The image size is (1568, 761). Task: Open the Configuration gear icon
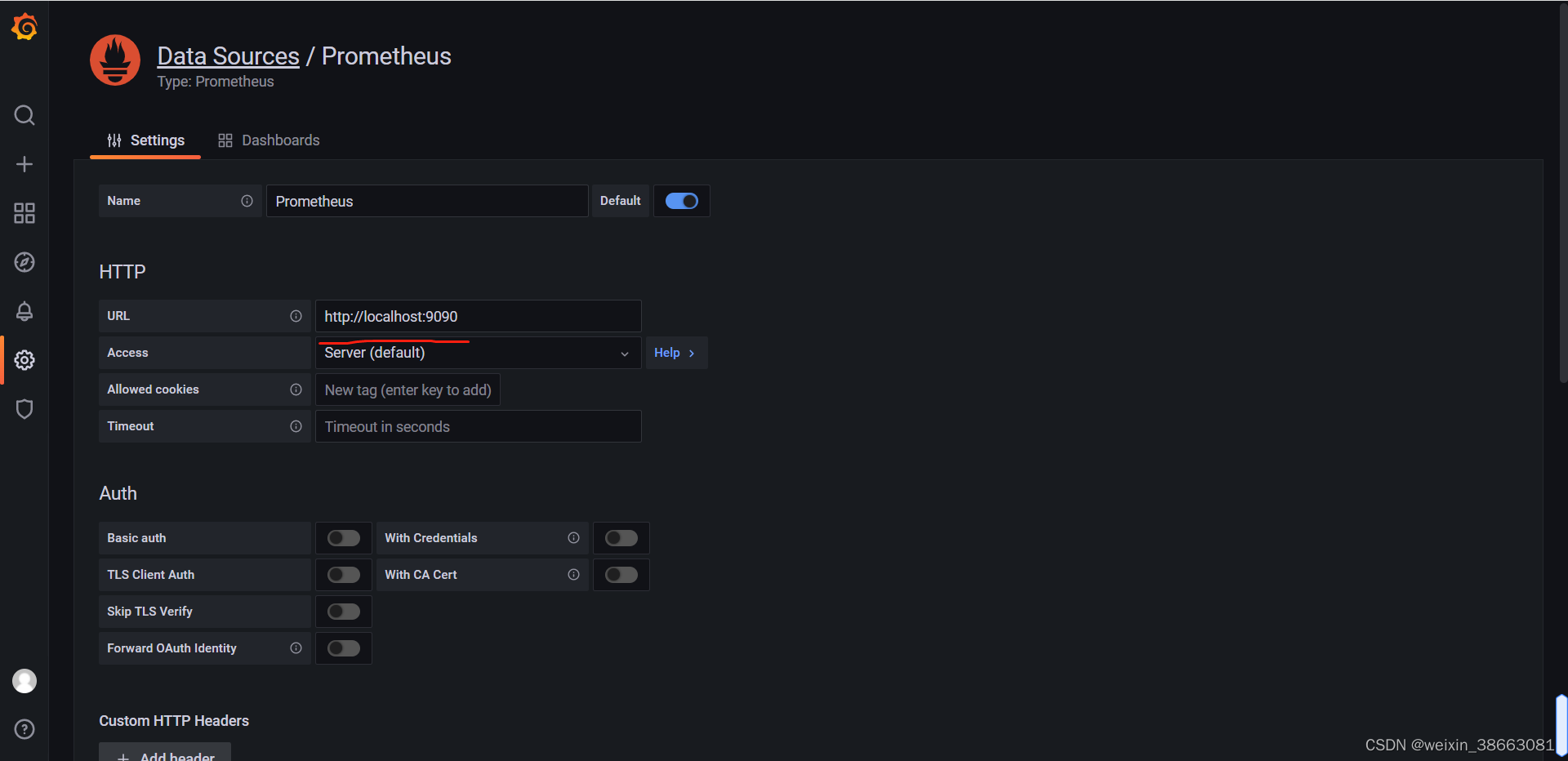point(24,360)
